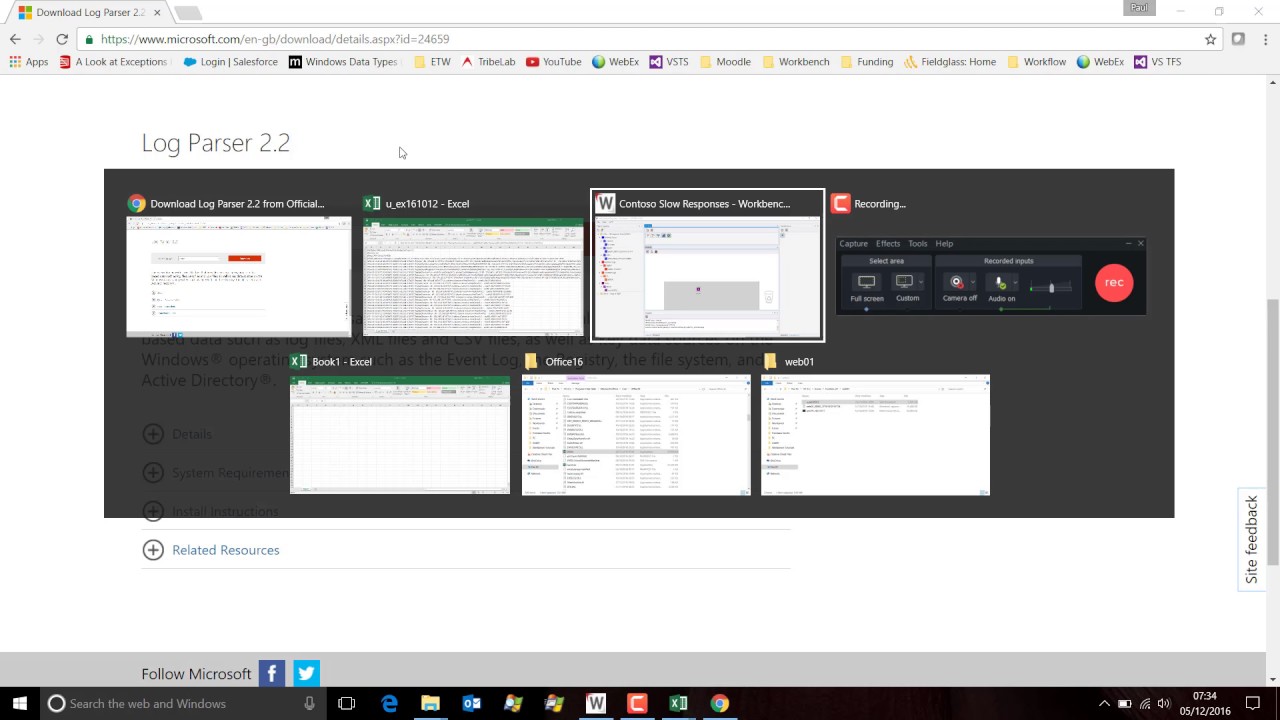Click the Cortana microphone icon

click(x=310, y=703)
